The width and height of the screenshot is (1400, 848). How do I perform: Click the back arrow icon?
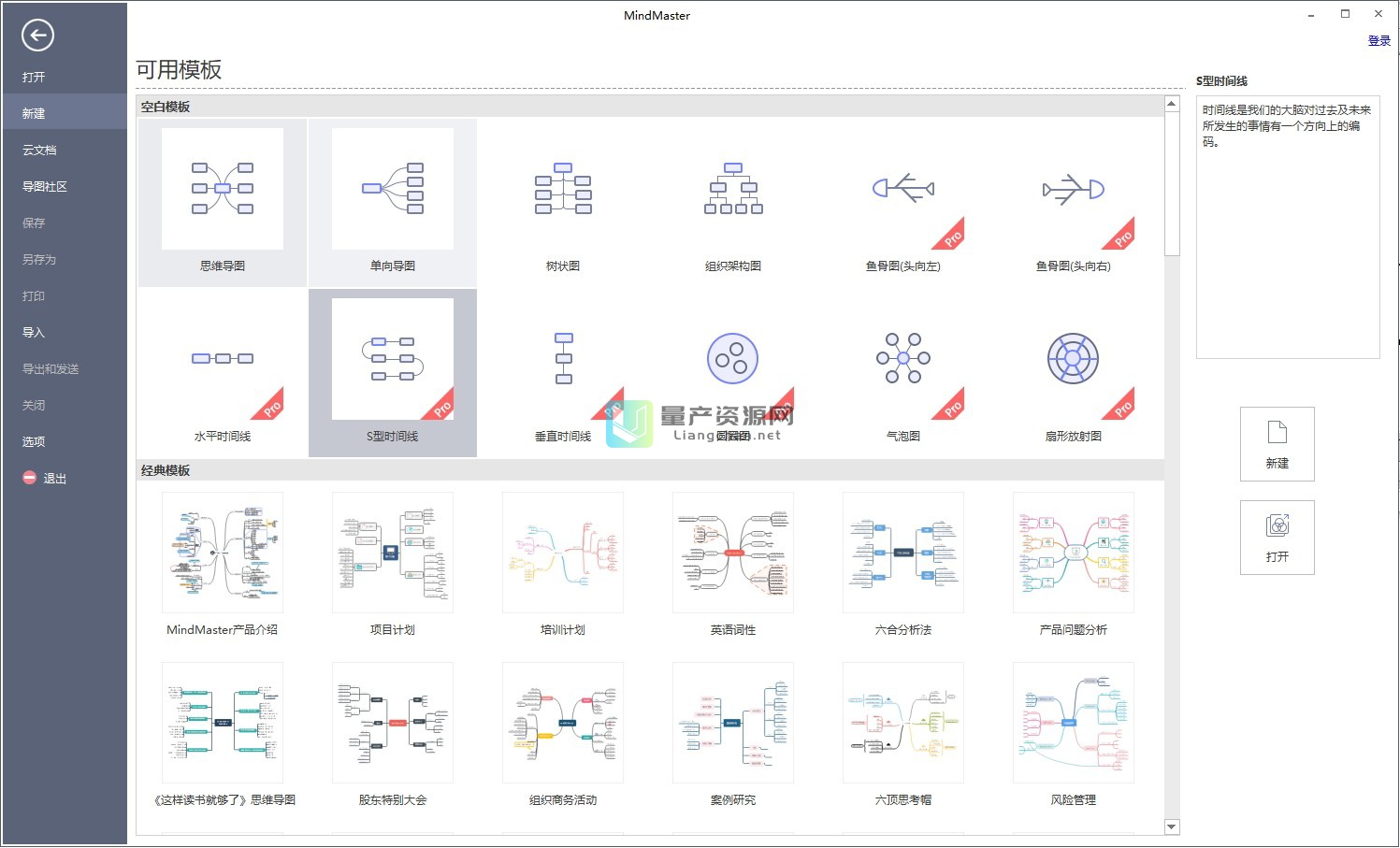point(37,36)
